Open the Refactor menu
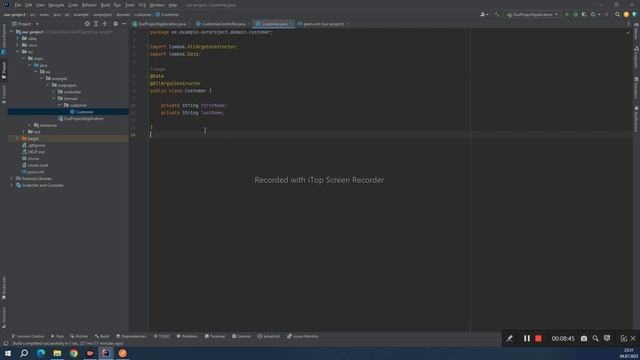 click(x=89, y=5)
